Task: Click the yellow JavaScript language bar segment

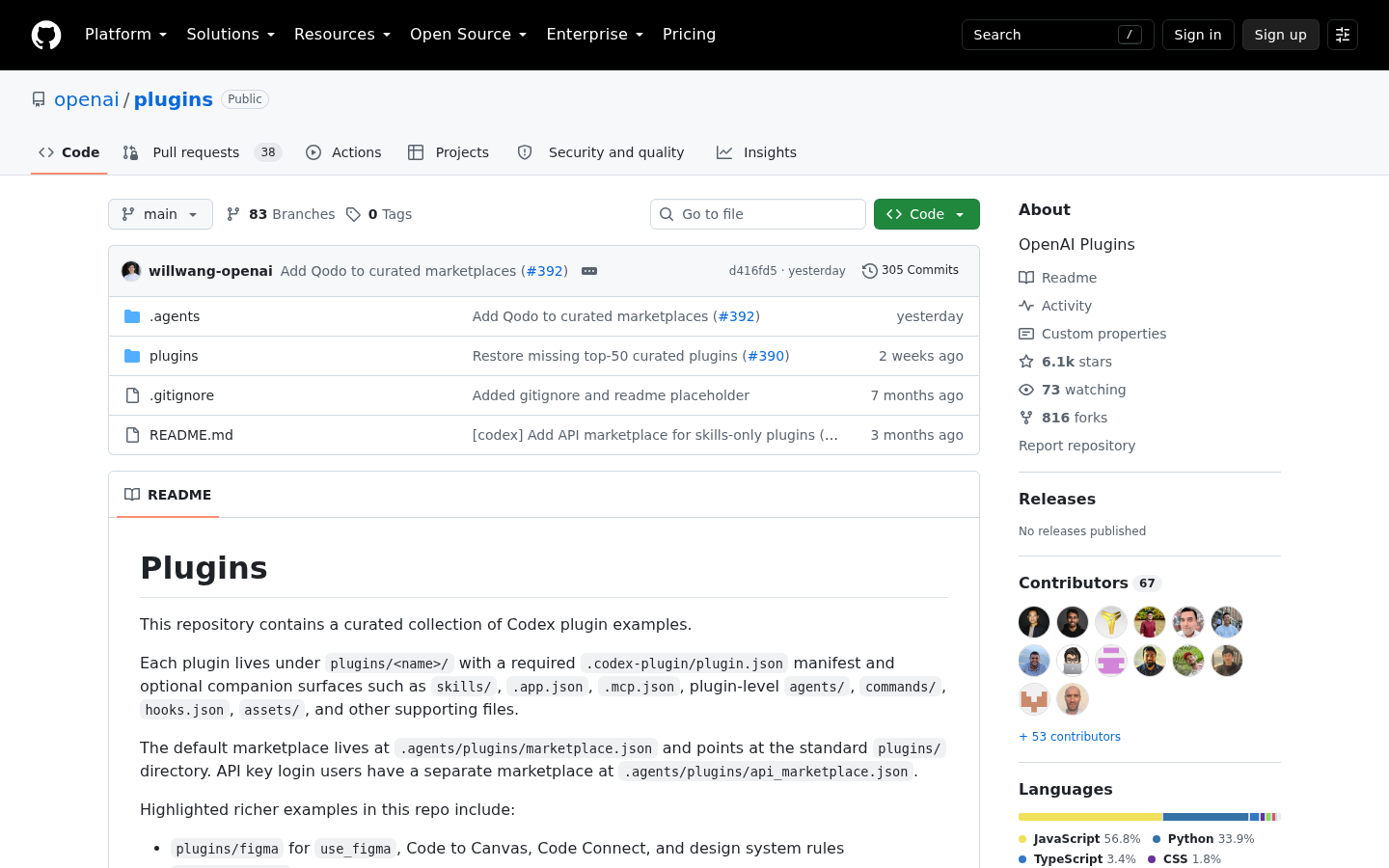Action: click(1090, 817)
